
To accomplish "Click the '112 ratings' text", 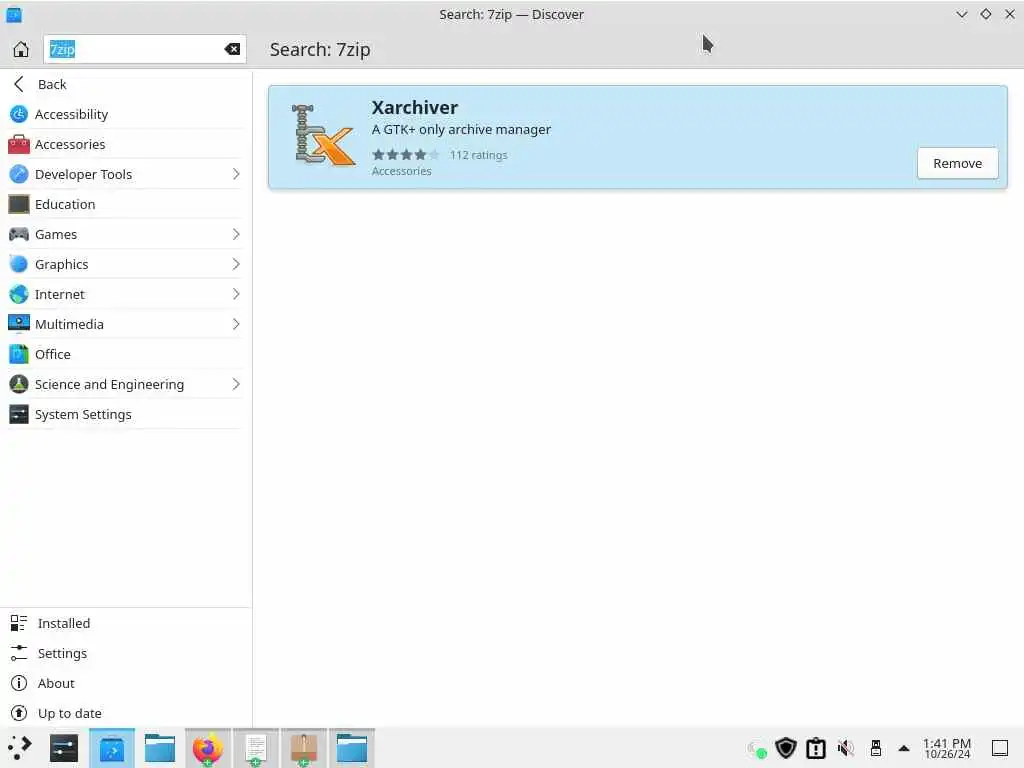I will tap(479, 155).
